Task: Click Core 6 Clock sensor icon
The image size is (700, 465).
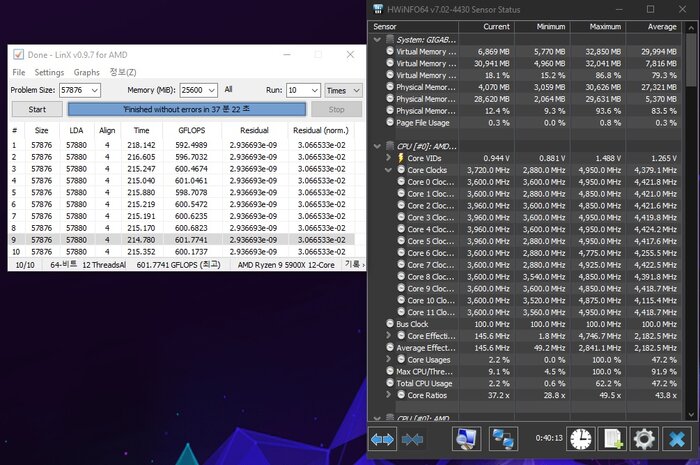Action: 401,253
